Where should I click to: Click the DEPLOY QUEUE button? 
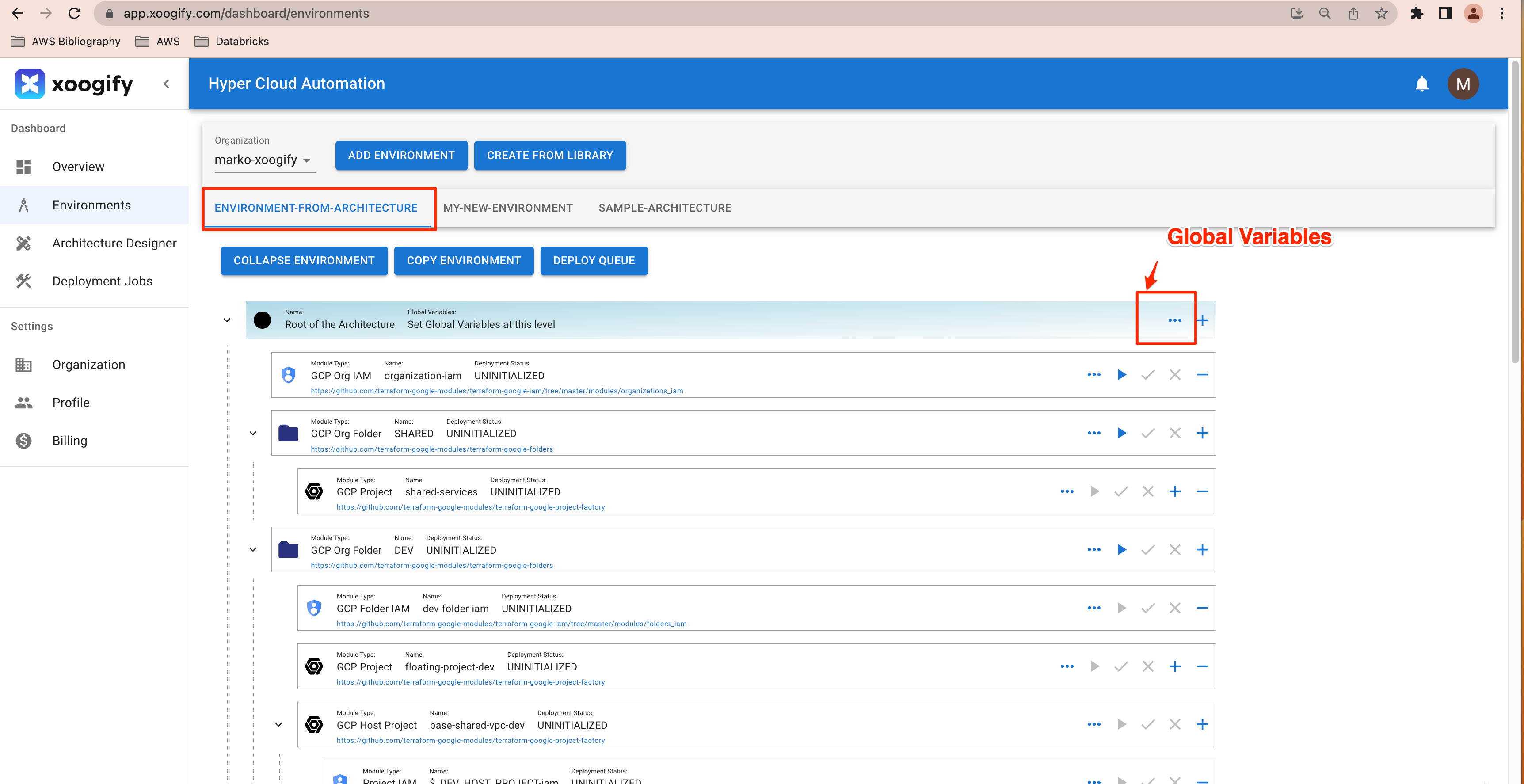click(594, 260)
